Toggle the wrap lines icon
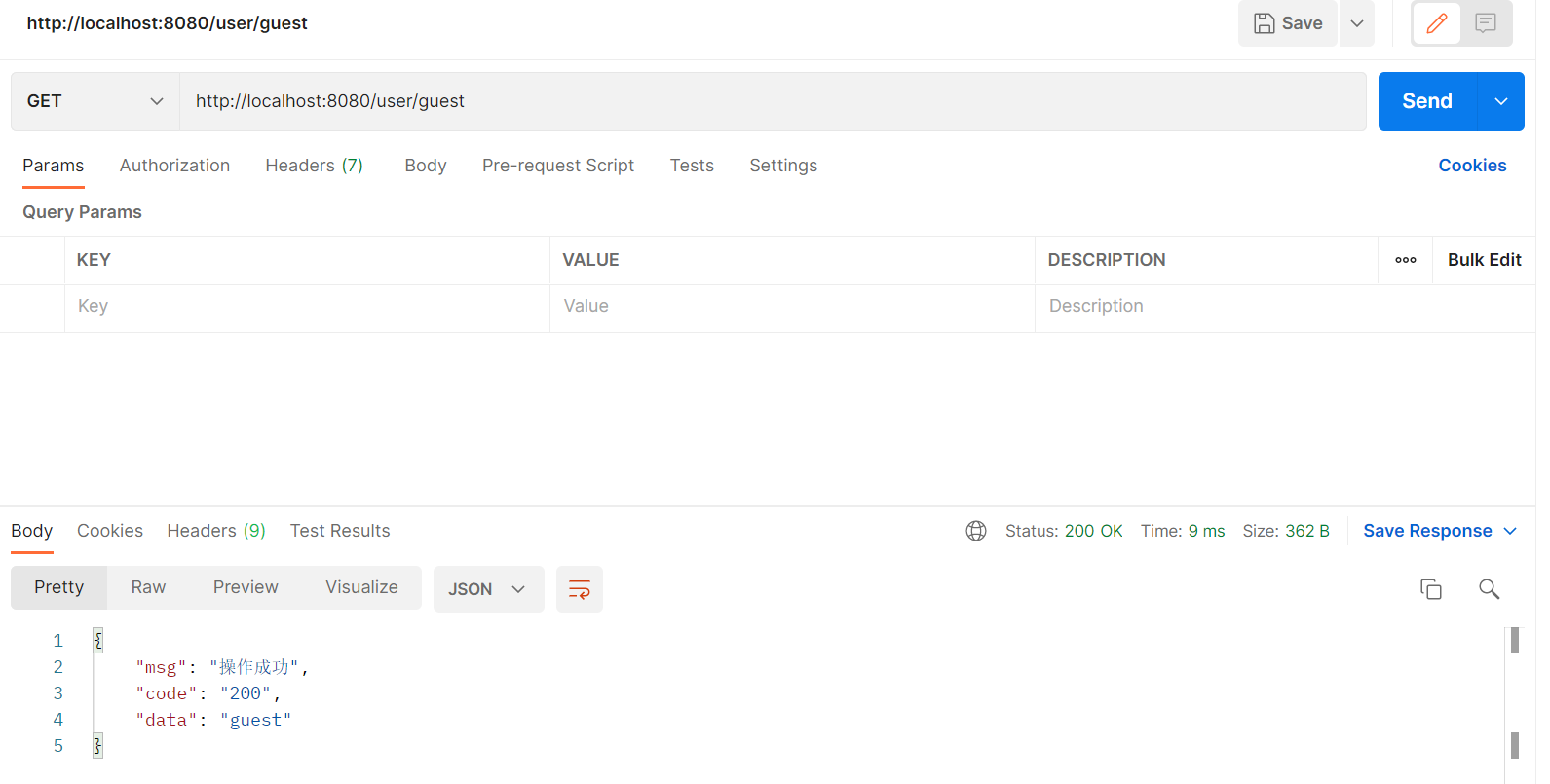This screenshot has width=1550, height=784. click(x=580, y=589)
